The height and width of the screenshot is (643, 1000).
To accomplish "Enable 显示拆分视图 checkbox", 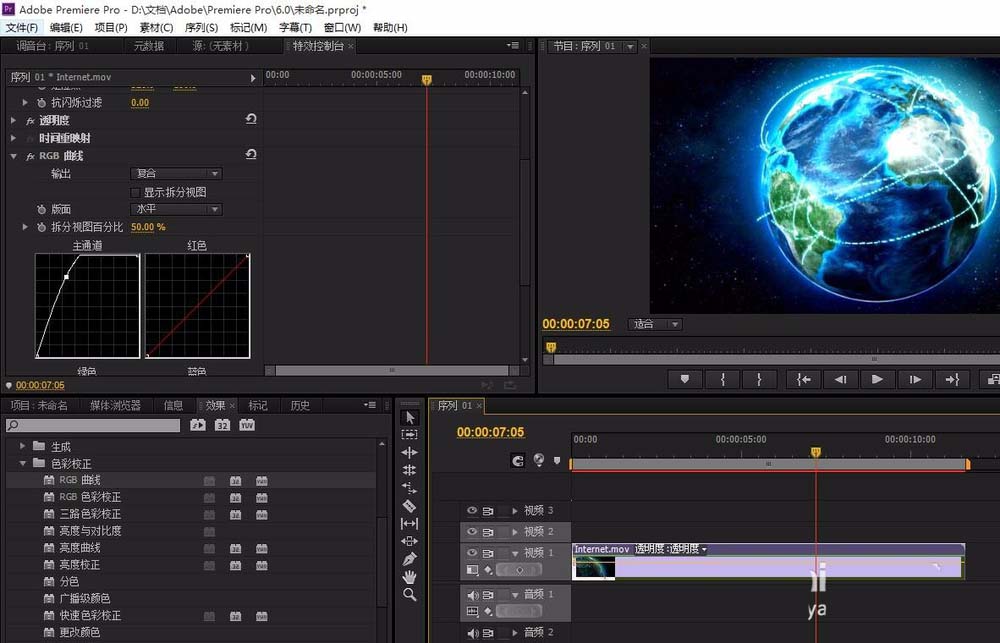I will pos(135,192).
